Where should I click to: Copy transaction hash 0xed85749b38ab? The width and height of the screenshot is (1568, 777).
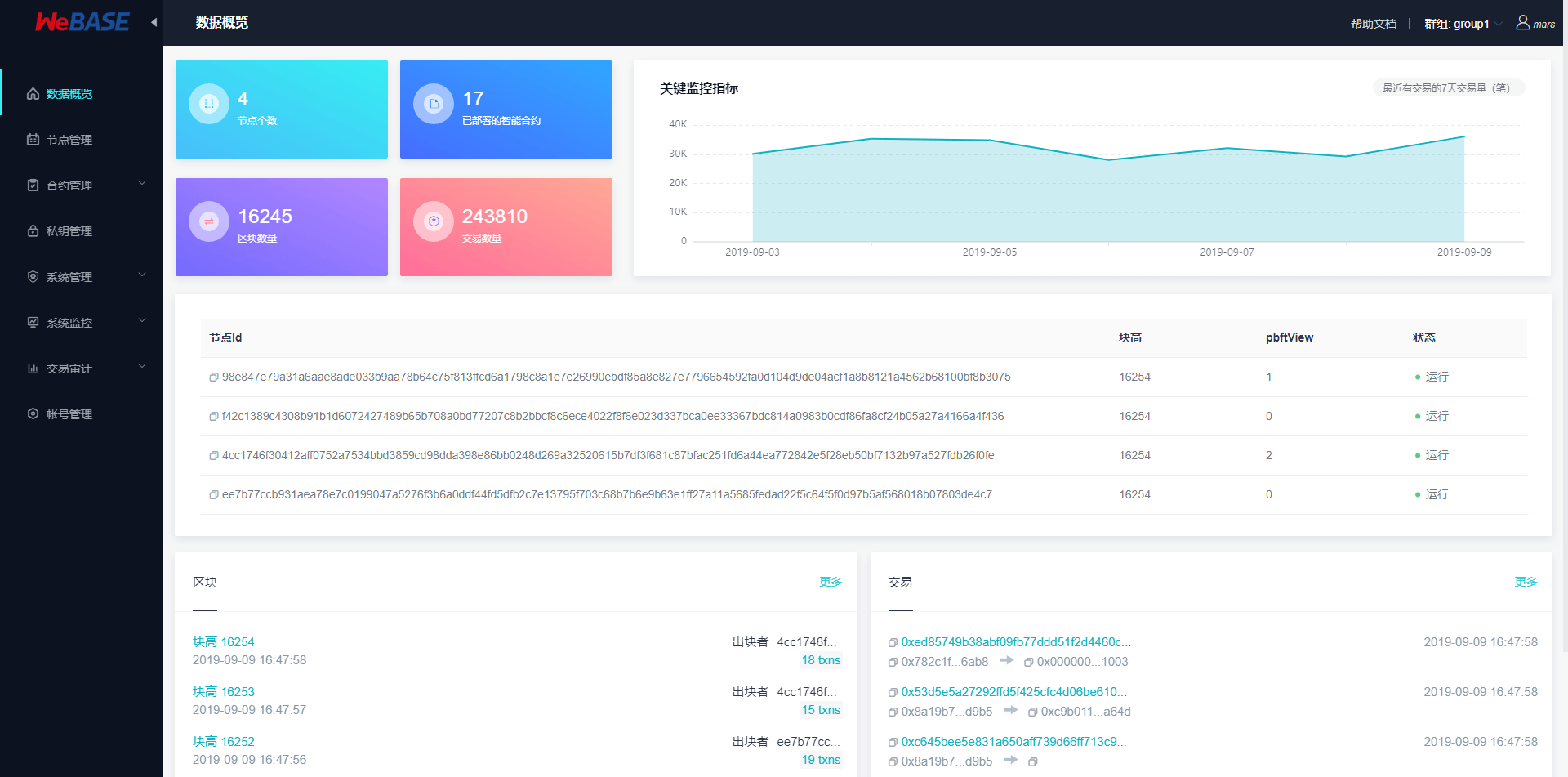893,643
